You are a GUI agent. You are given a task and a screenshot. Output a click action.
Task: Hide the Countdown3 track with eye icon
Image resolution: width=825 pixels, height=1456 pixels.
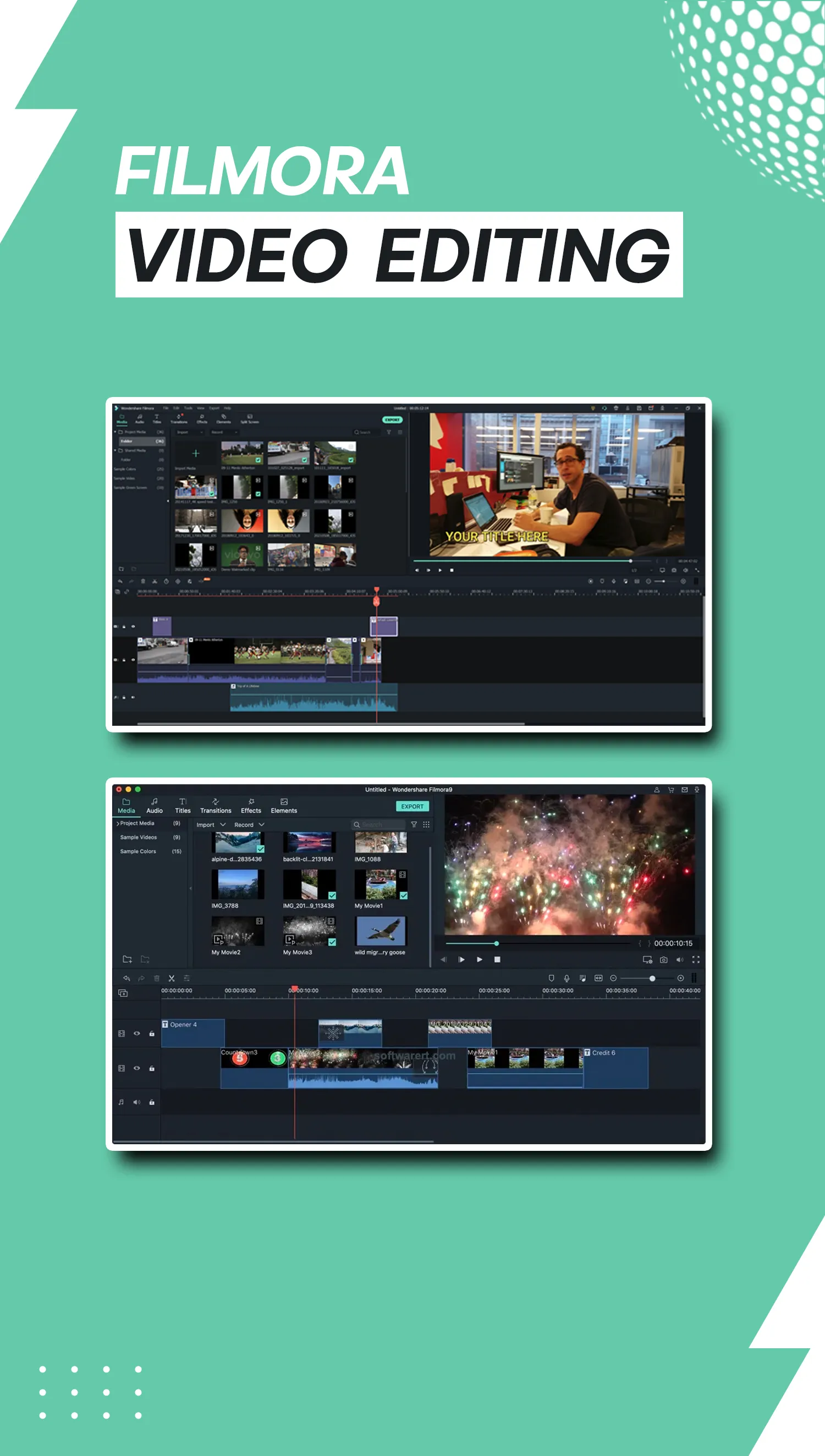point(136,1068)
